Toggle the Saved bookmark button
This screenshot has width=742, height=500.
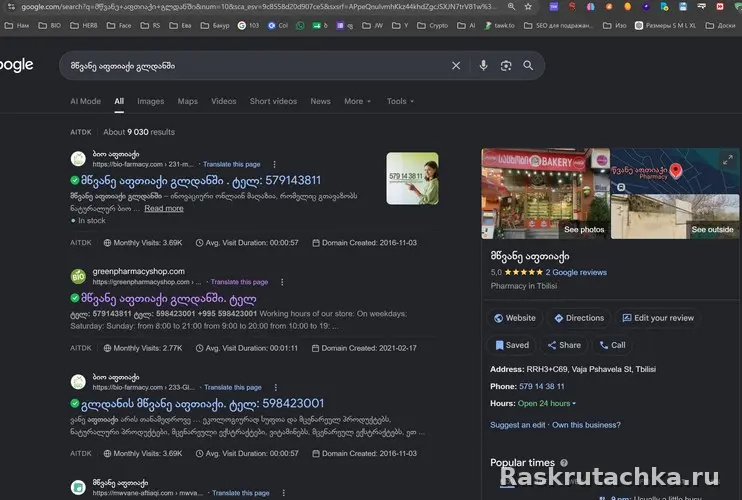[x=512, y=345]
